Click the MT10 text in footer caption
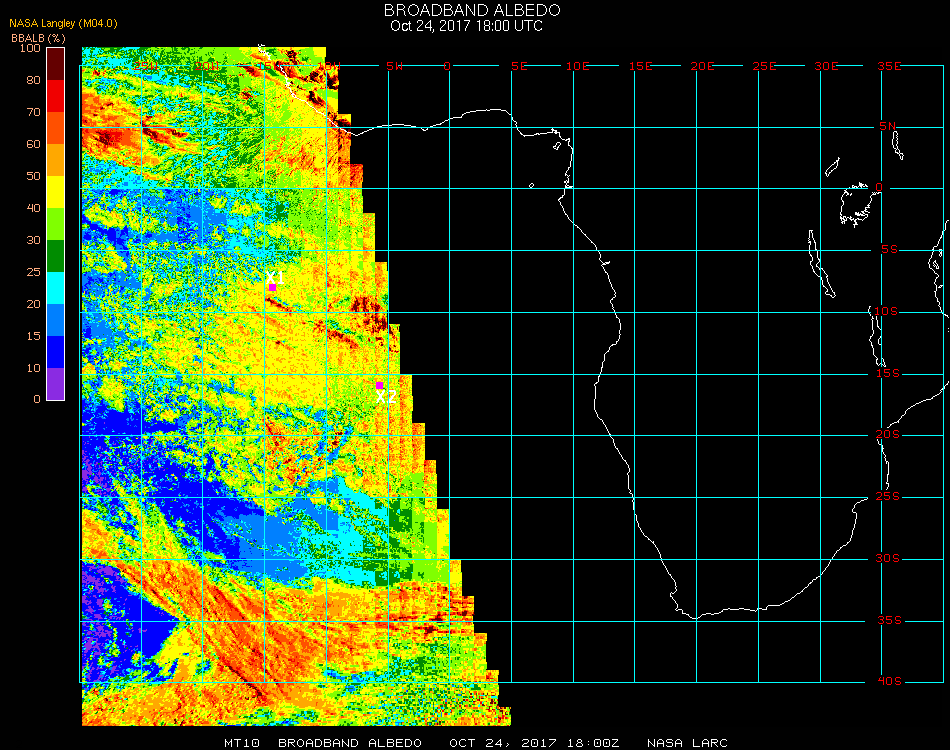This screenshot has height=750, width=950. tap(242, 743)
